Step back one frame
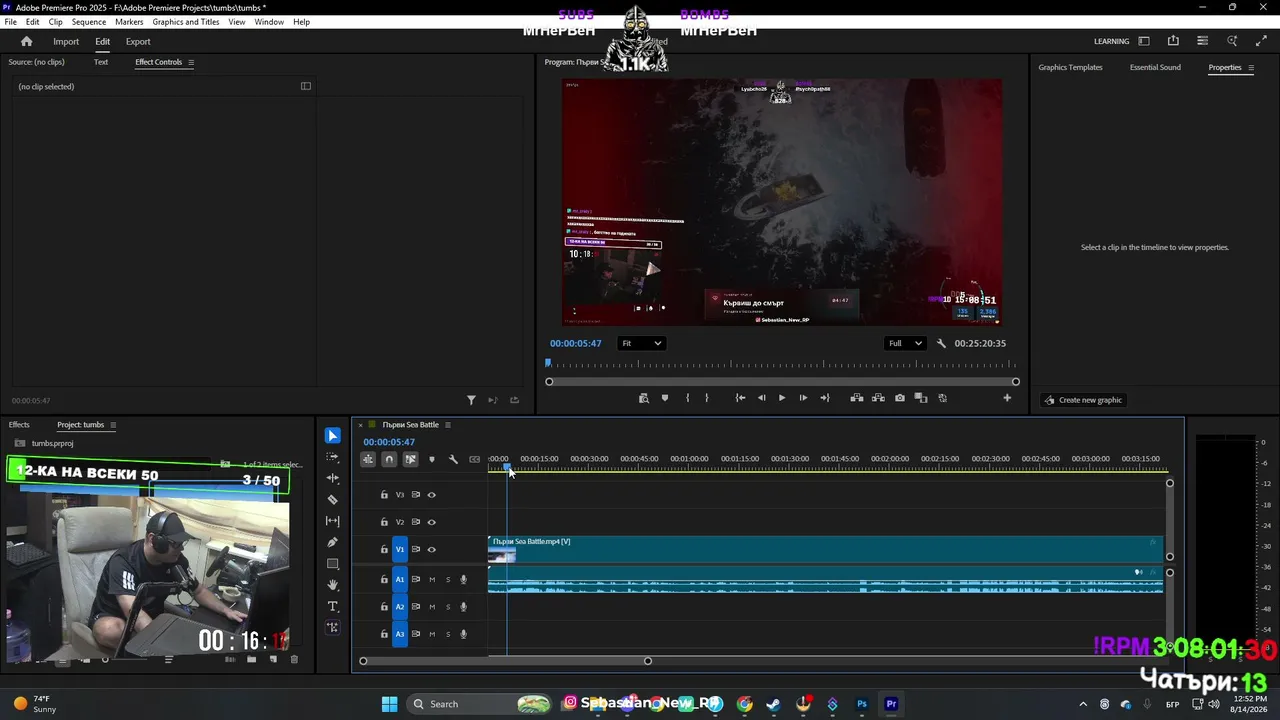Viewport: 1280px width, 720px height. pos(761,398)
